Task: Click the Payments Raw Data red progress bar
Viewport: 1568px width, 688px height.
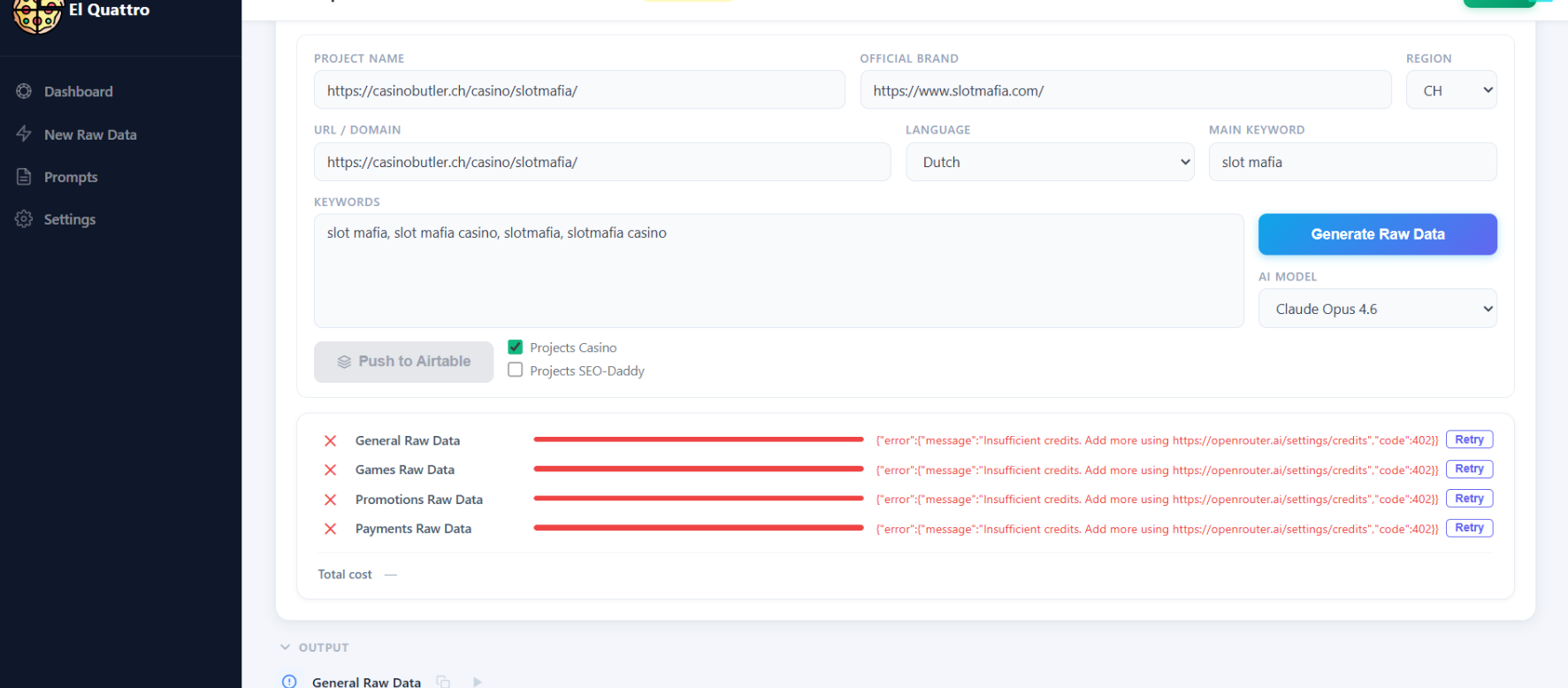Action: point(699,528)
